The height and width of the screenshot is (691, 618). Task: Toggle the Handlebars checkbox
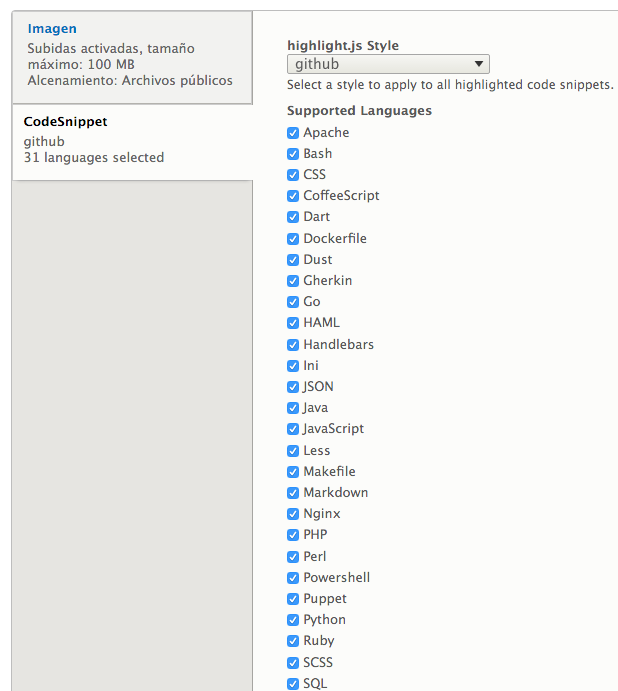[x=293, y=345]
